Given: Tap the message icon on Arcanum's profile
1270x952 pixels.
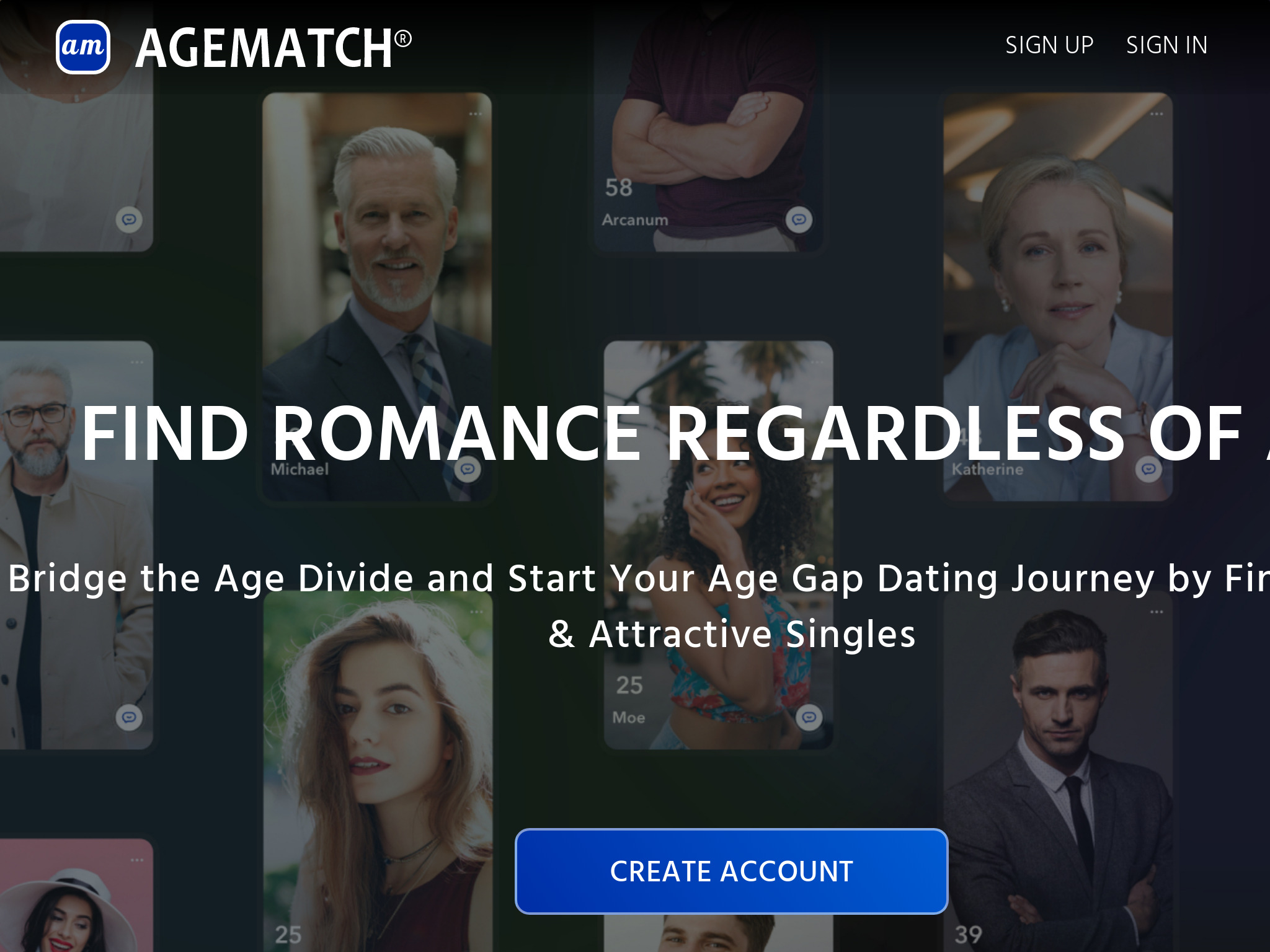Looking at the screenshot, I should click(799, 219).
